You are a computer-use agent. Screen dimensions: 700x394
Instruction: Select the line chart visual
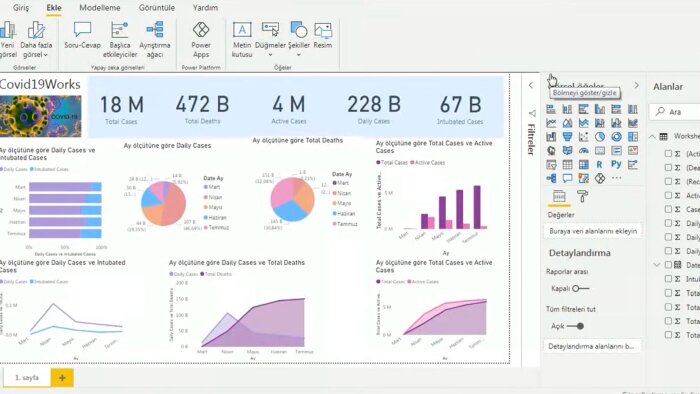click(x=551, y=123)
